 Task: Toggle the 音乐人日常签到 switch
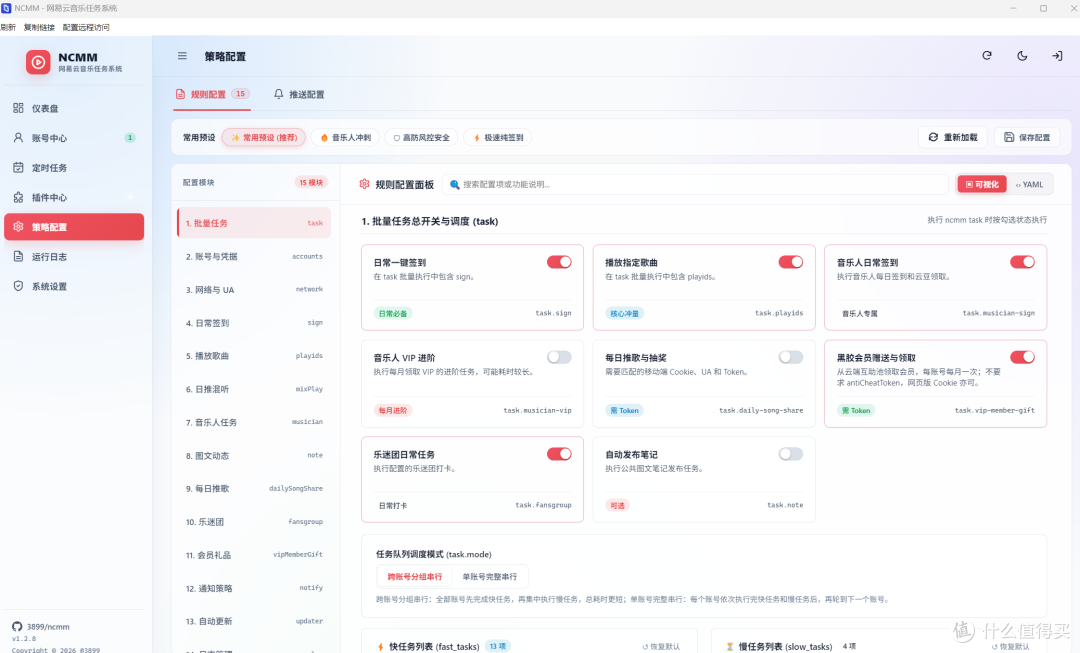click(x=1022, y=262)
